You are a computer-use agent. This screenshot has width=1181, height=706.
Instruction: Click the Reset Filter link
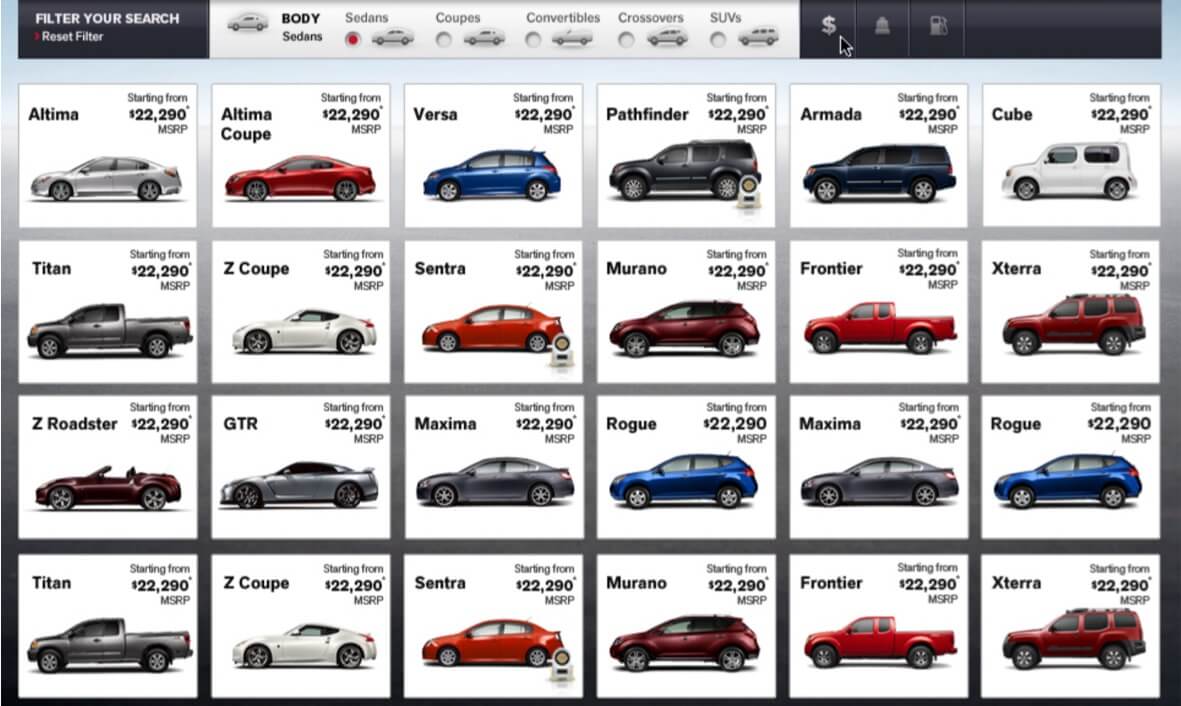72,36
